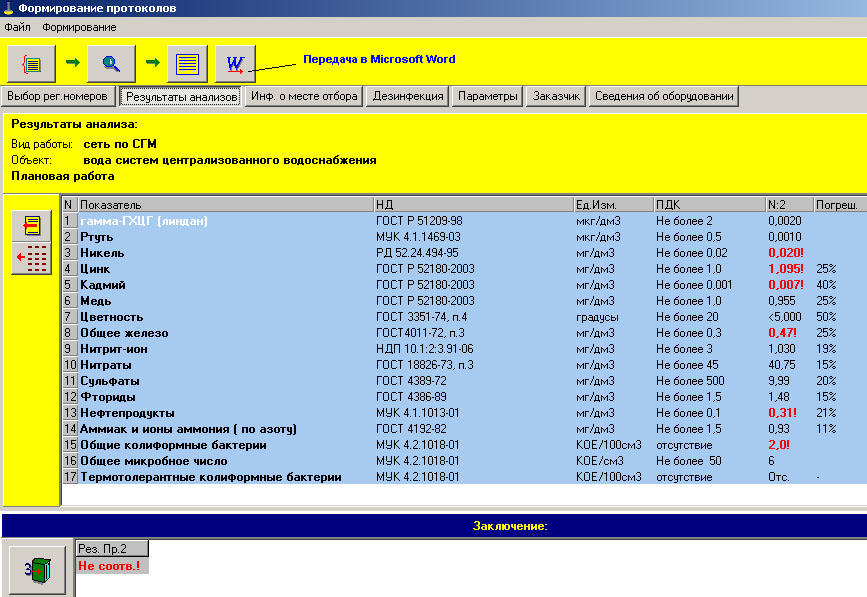The width and height of the screenshot is (867, 597).
Task: Select Термотолерантные колиформные бактерии row
Action: (464, 478)
